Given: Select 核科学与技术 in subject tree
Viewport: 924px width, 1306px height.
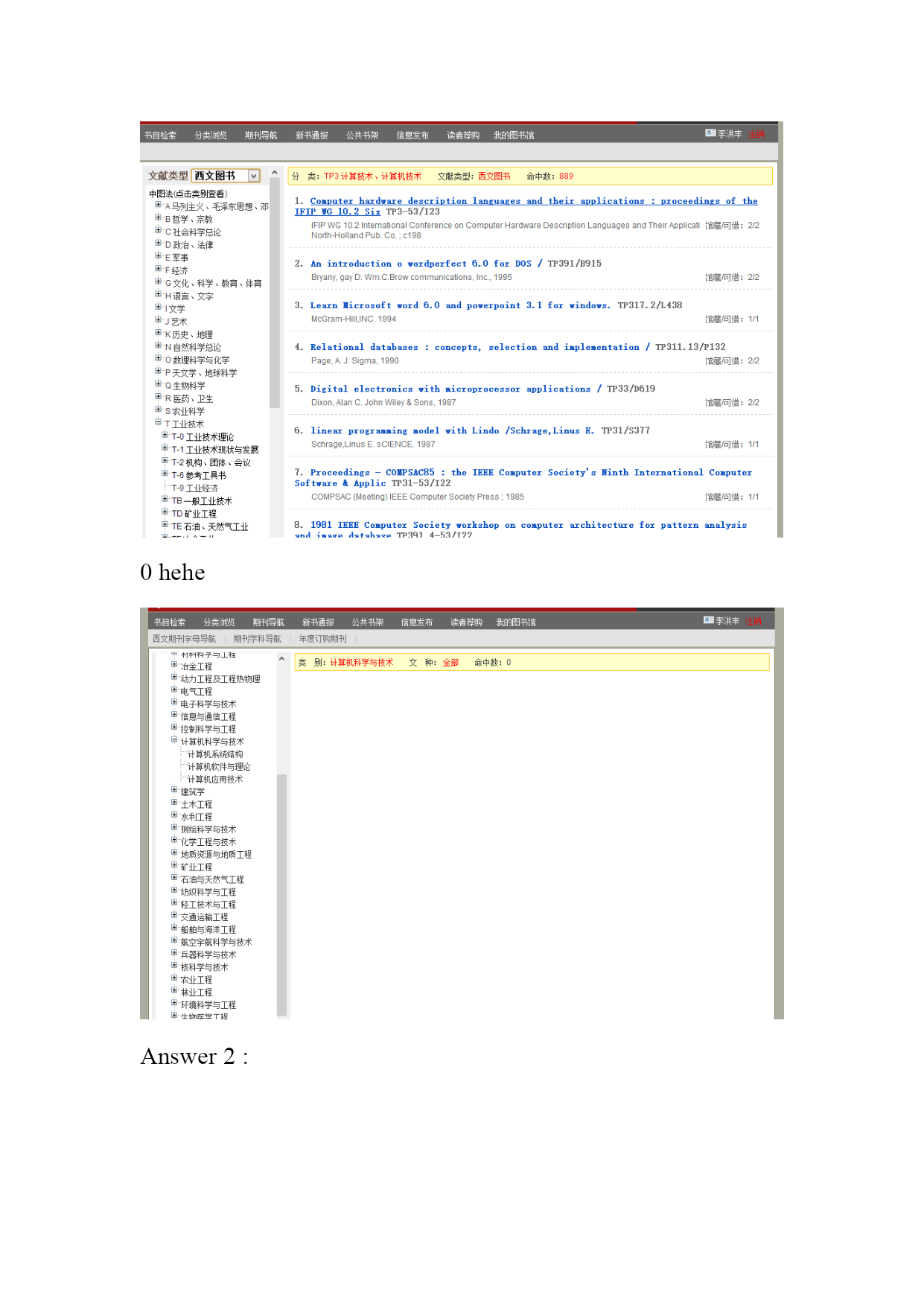Looking at the screenshot, I should pos(205,967).
